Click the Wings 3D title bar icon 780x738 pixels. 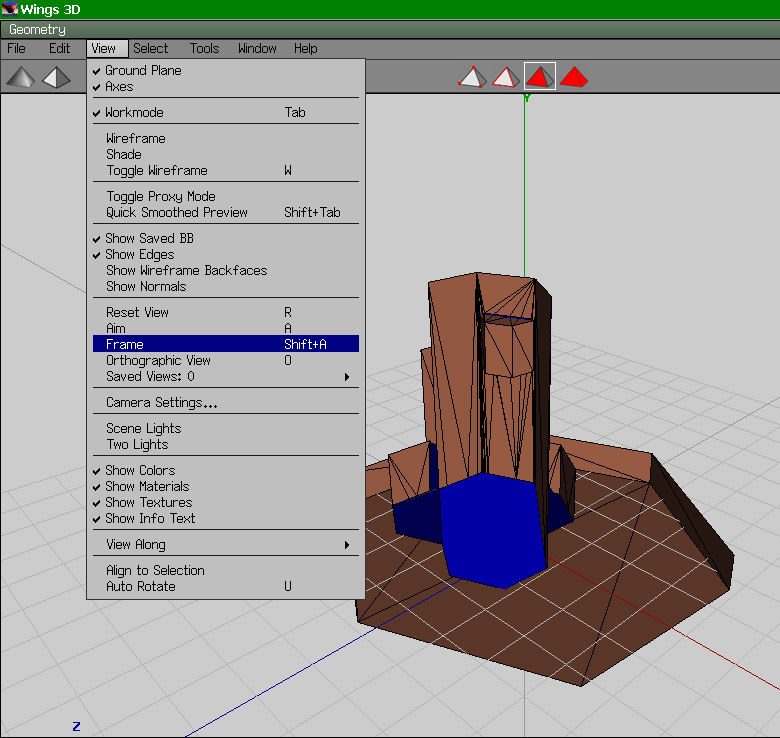tap(10, 10)
